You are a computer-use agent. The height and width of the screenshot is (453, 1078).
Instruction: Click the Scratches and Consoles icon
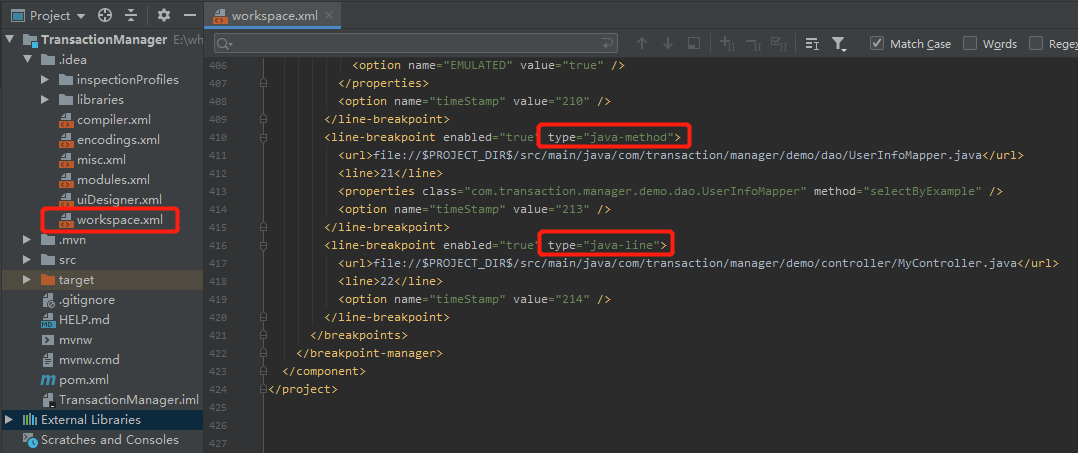(x=30, y=440)
